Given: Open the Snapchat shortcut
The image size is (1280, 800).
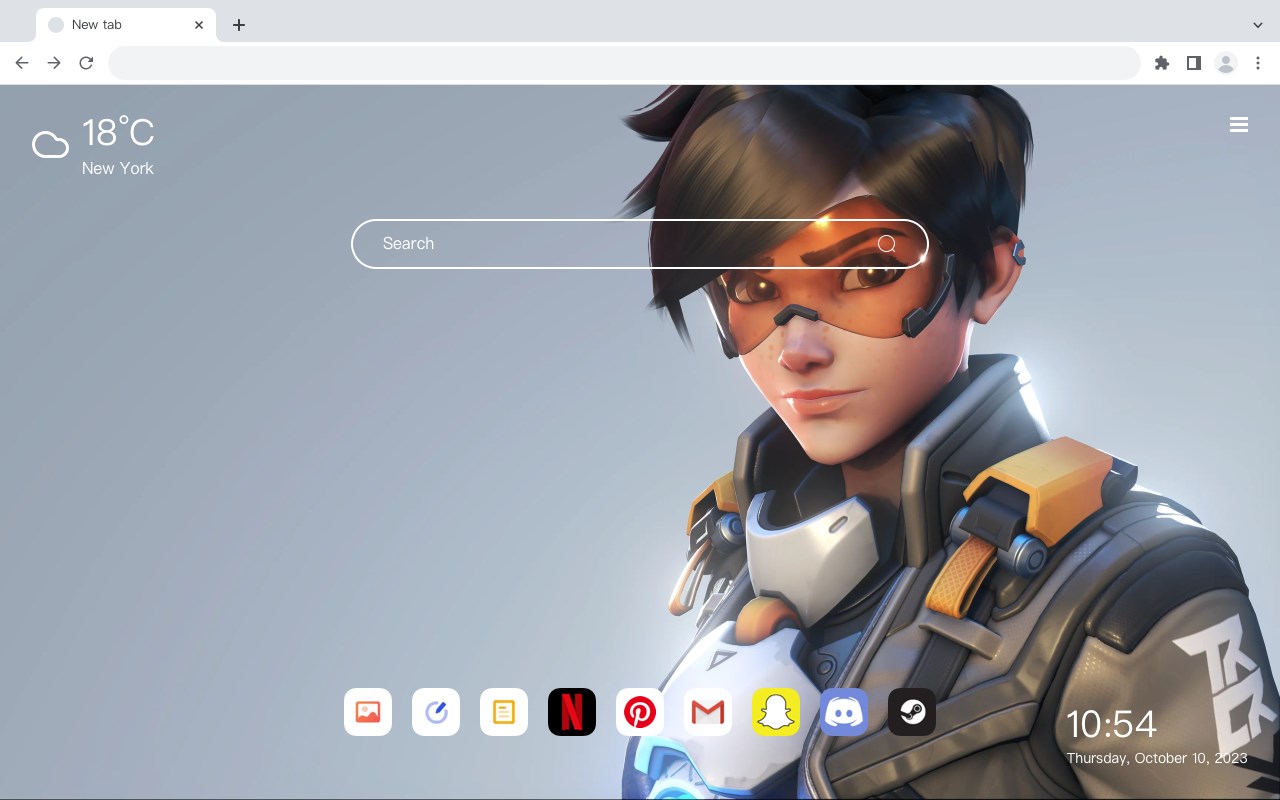Looking at the screenshot, I should tap(776, 712).
